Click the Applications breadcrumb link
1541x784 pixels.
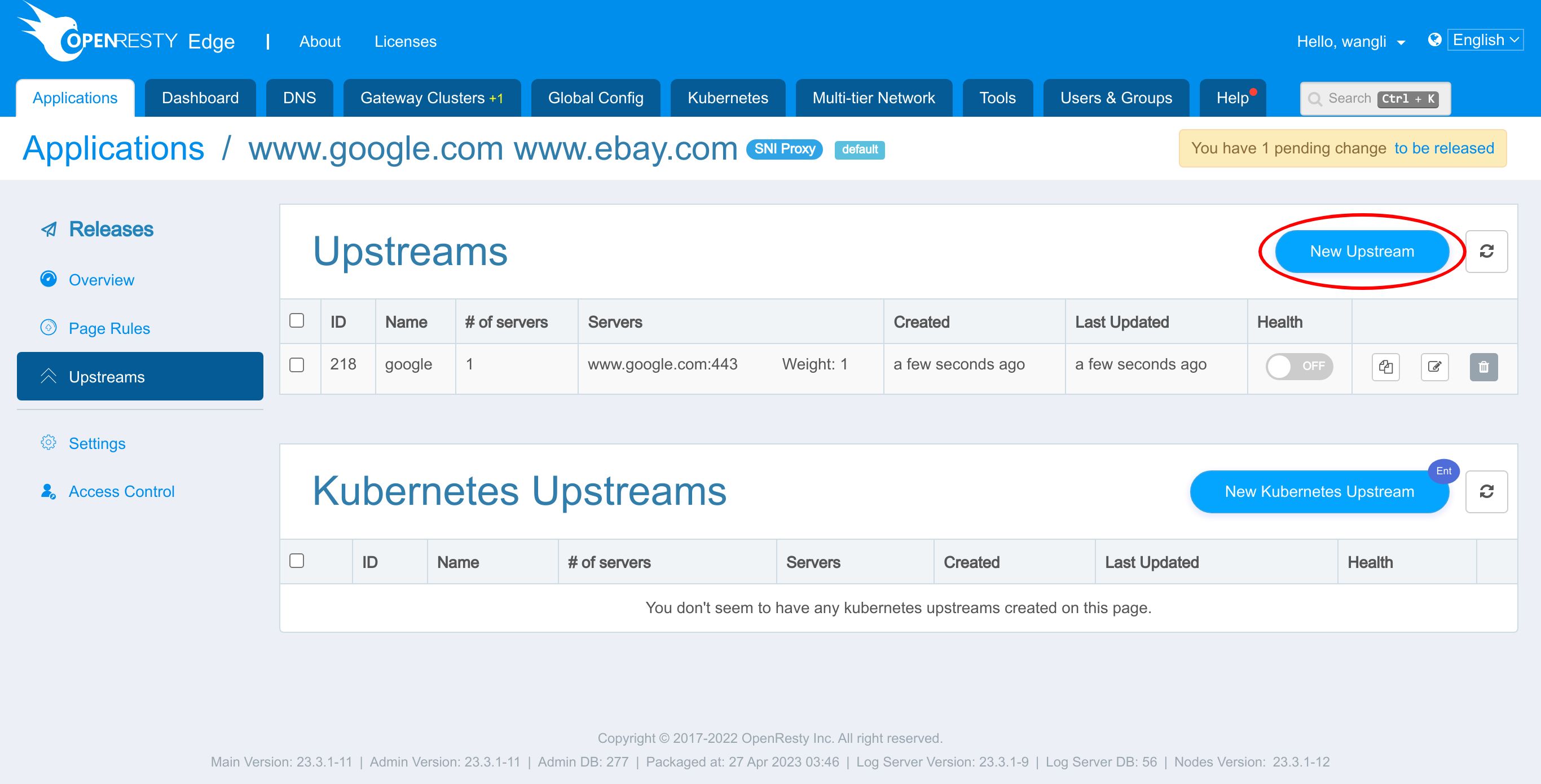114,148
